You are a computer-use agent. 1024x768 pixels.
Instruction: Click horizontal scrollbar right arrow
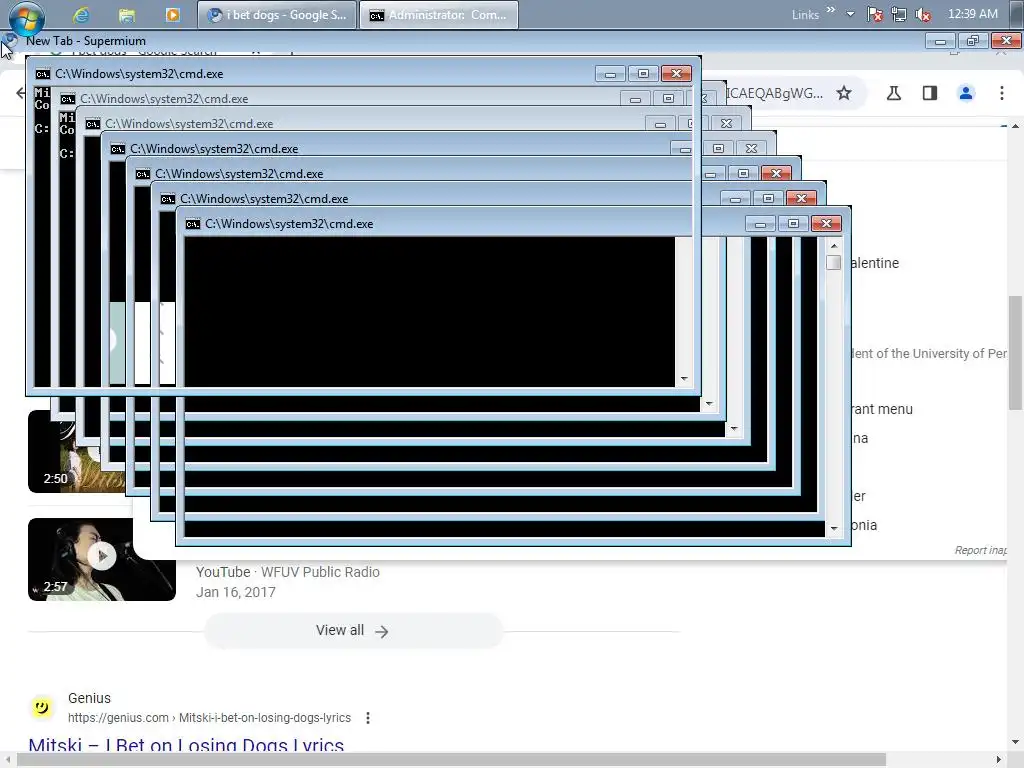pyautogui.click(x=999, y=760)
